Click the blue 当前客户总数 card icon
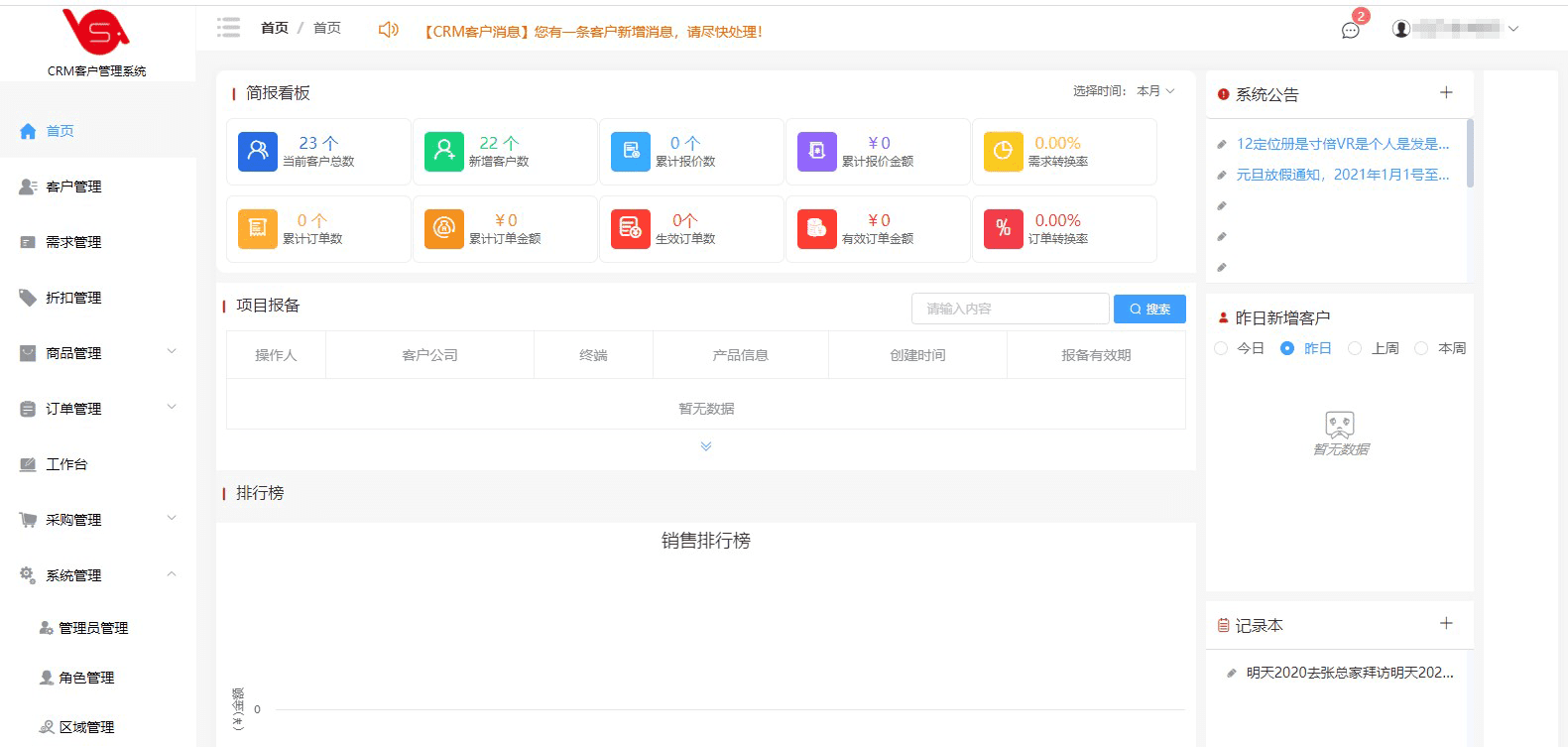This screenshot has width=1568, height=747. point(258,152)
